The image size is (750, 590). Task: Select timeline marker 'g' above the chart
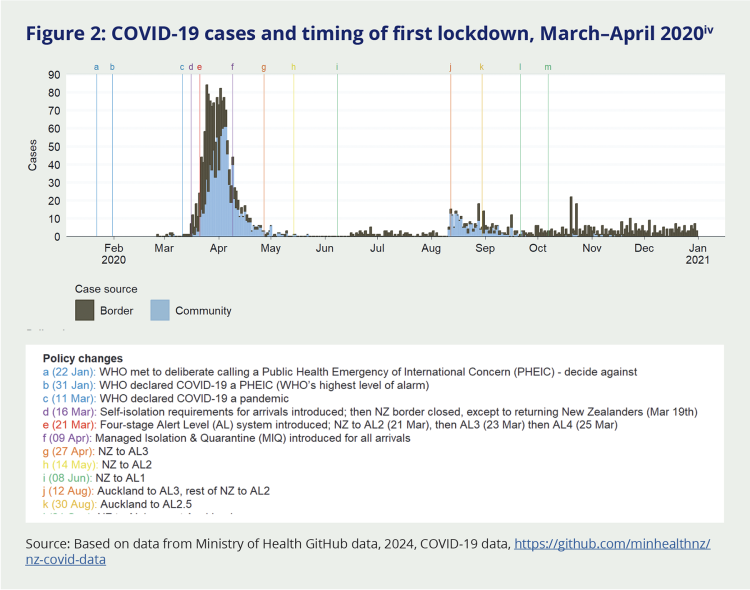click(264, 67)
